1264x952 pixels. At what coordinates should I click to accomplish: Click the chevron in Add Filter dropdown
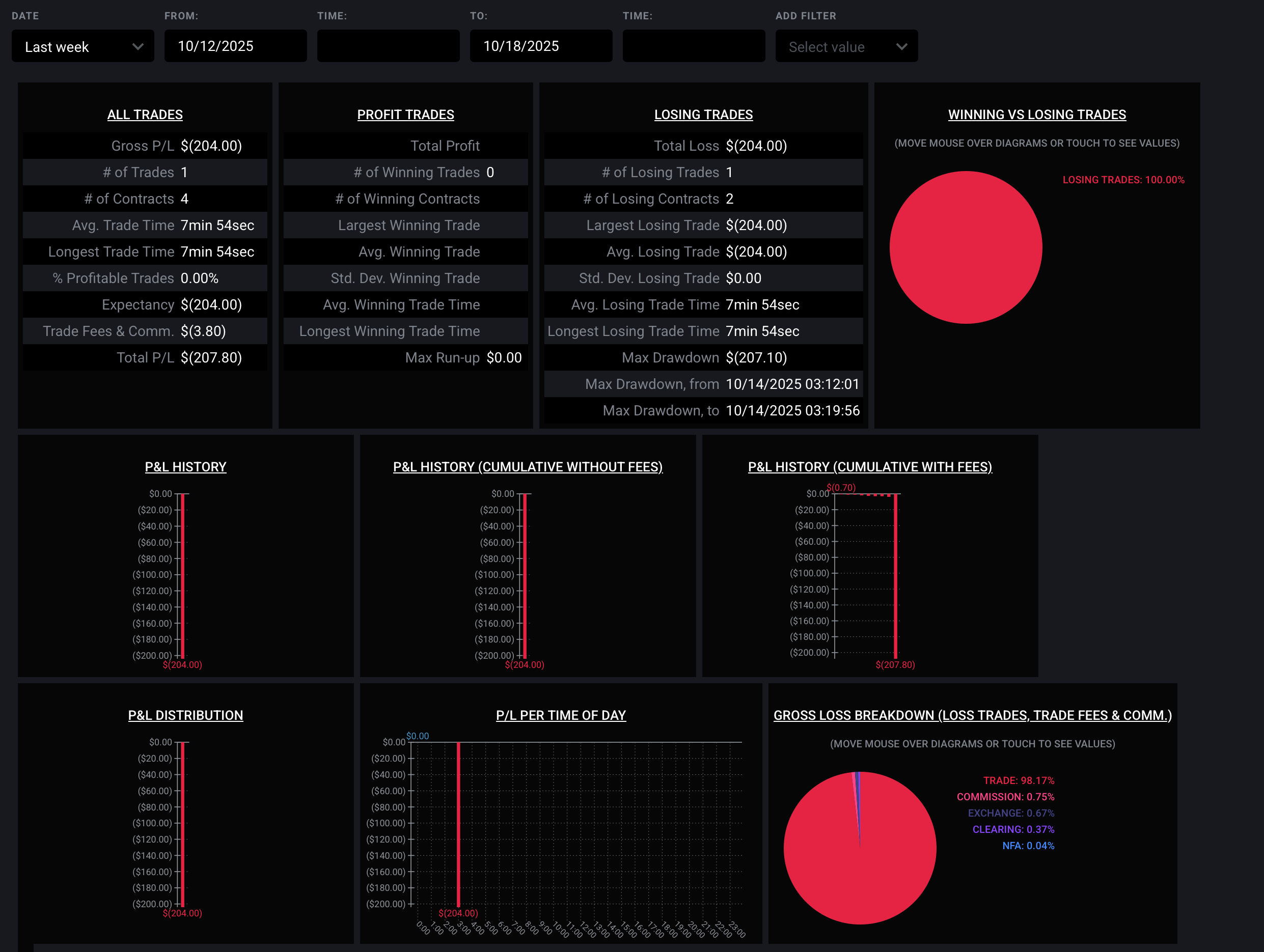901,46
